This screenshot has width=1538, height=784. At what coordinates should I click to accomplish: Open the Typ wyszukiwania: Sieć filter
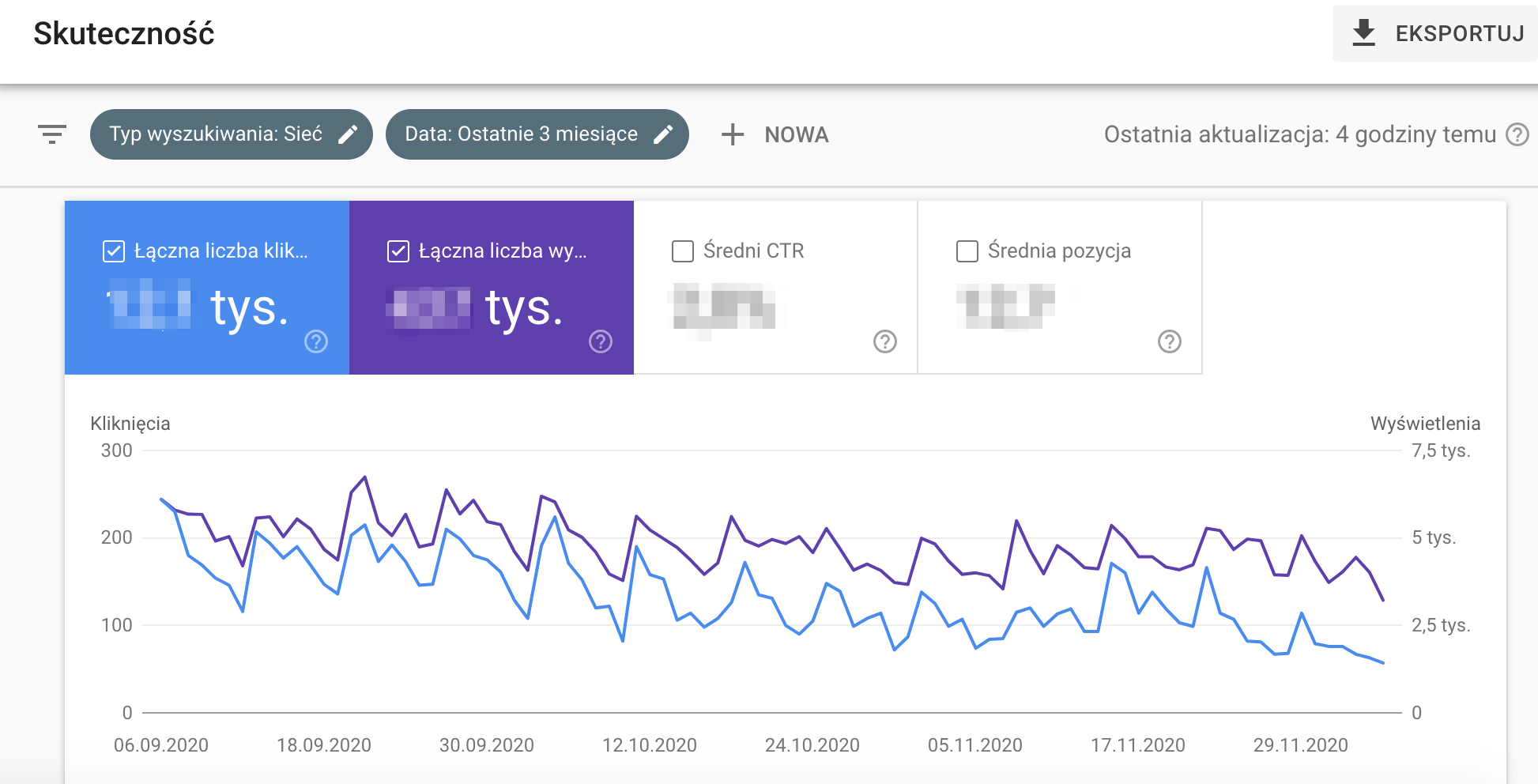tap(216, 134)
